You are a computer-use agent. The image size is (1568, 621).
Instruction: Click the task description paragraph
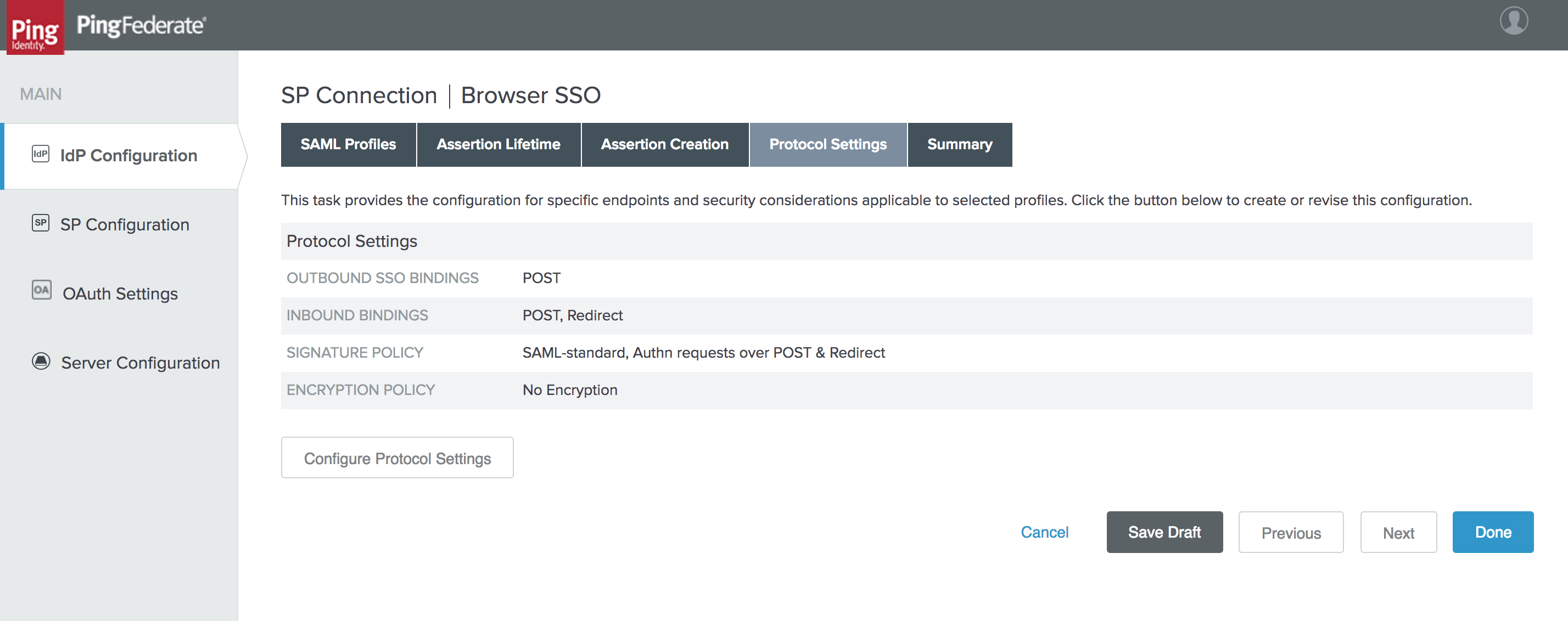(x=877, y=200)
